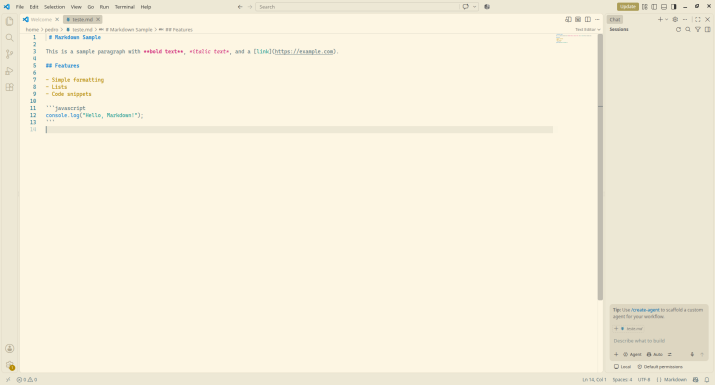
Task: Open the Help menu
Action: point(146,7)
